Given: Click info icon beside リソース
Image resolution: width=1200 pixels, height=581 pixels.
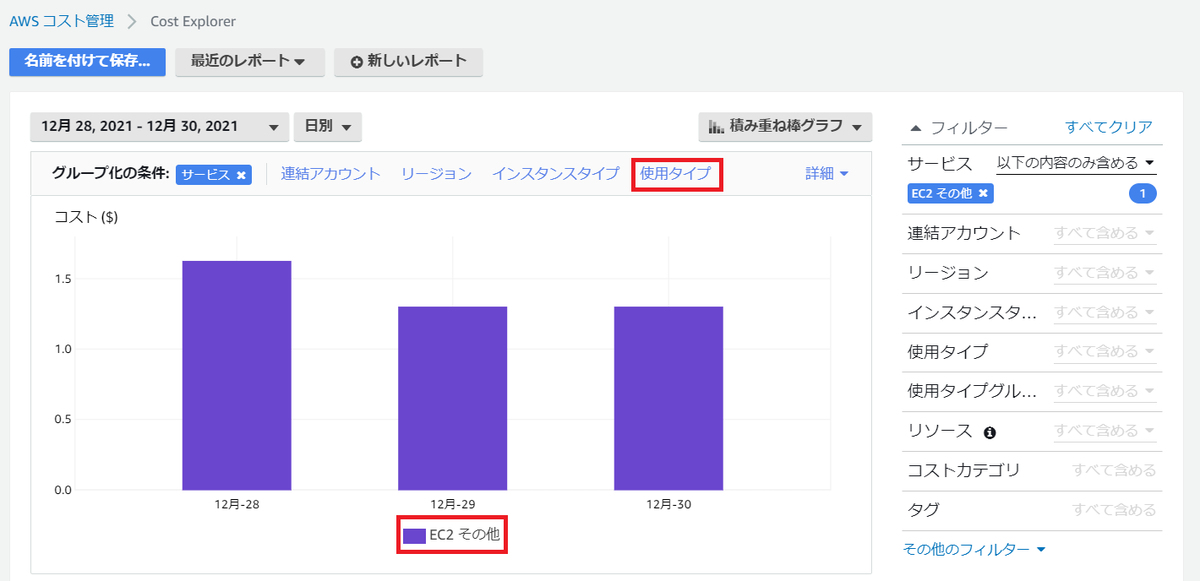Looking at the screenshot, I should 990,432.
